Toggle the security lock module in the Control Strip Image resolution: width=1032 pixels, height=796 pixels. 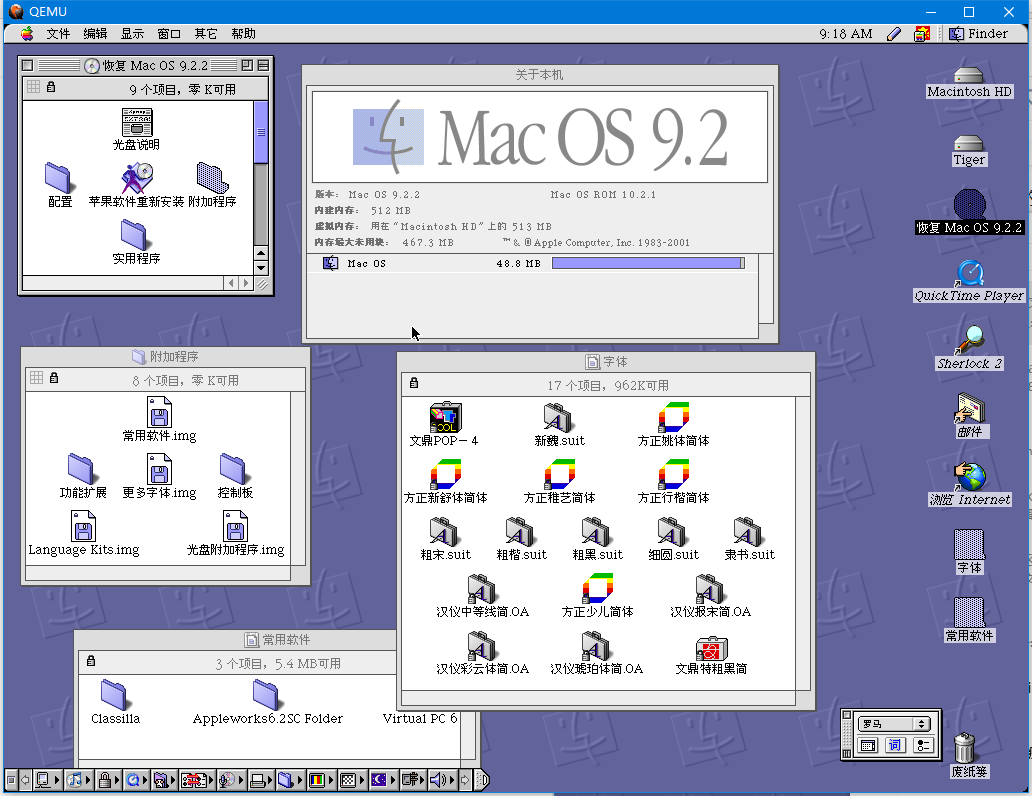[104, 780]
